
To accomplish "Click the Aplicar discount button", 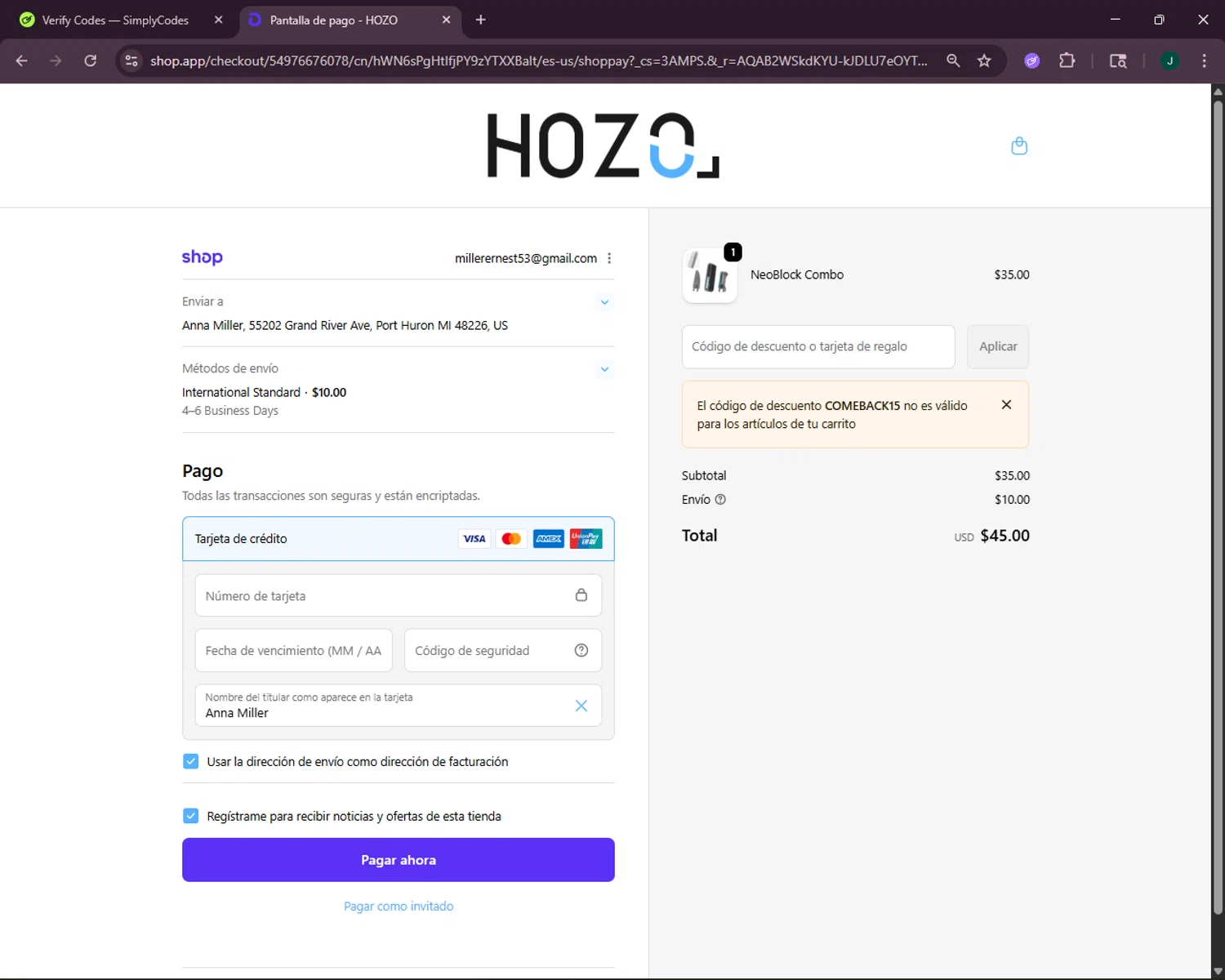I will tap(998, 346).
